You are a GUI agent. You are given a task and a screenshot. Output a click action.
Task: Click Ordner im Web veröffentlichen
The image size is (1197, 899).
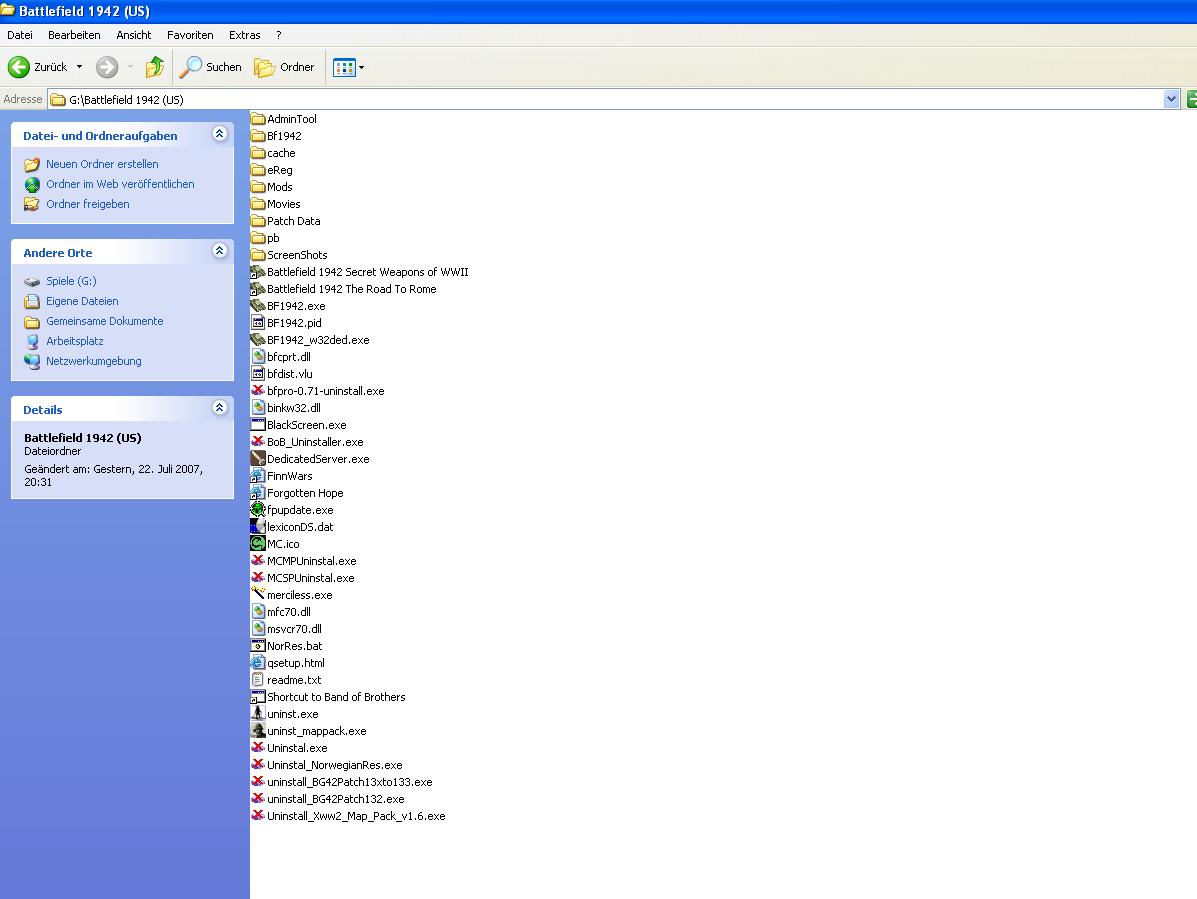(x=120, y=184)
